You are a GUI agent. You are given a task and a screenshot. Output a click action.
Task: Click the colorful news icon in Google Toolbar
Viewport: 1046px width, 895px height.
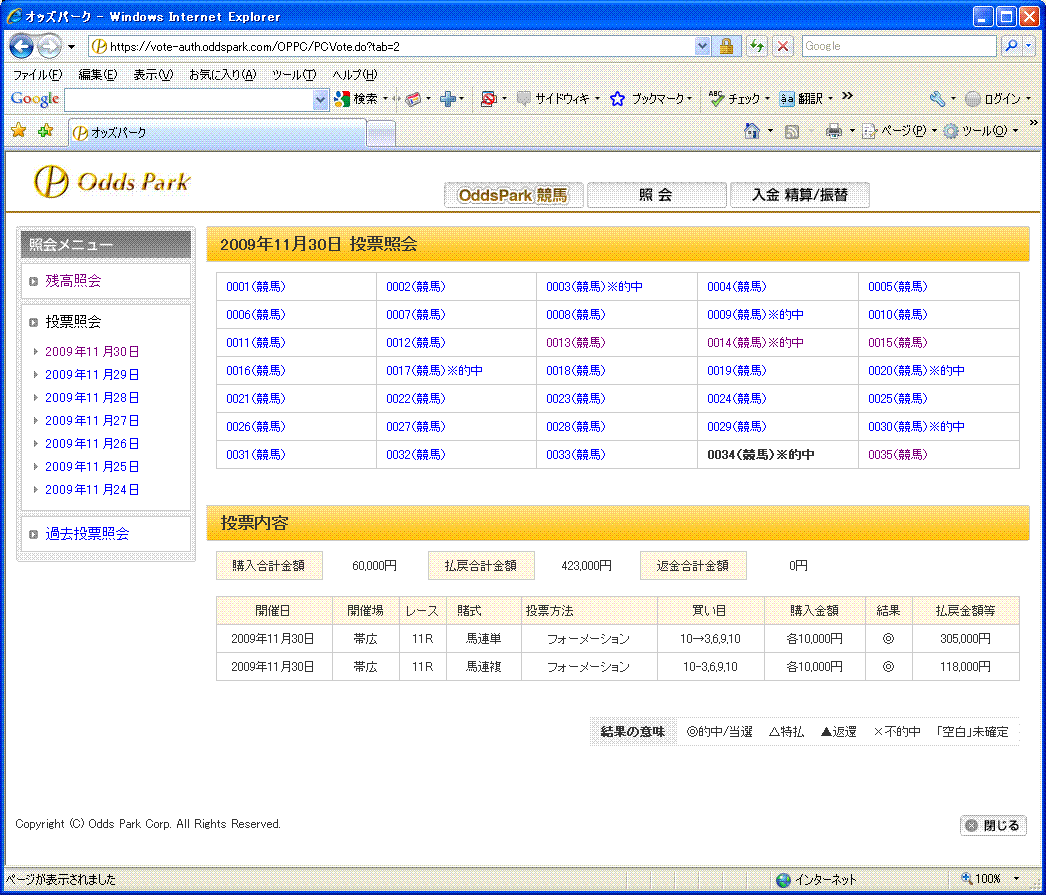[x=413, y=99]
